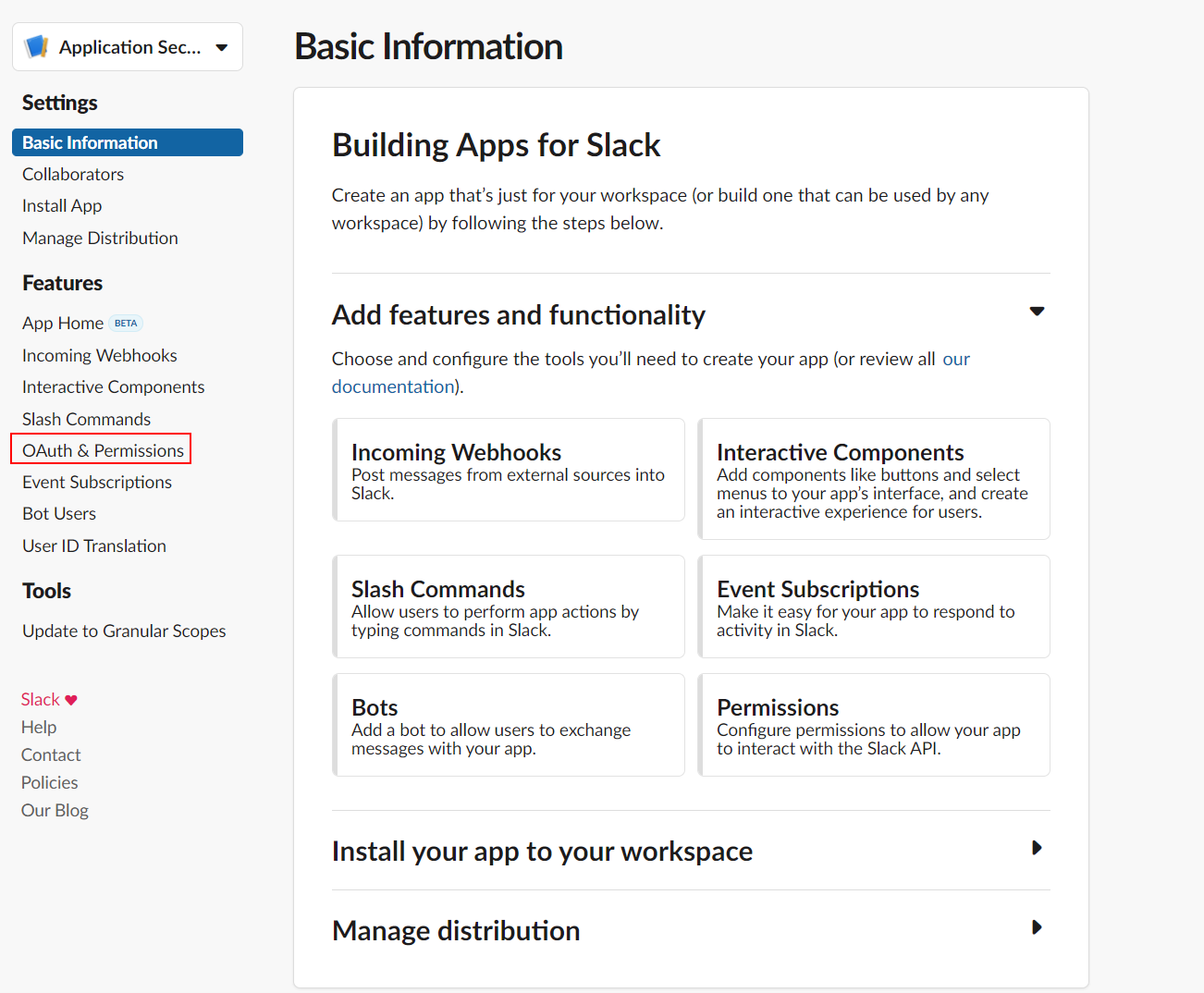Viewport: 1204px width, 993px height.
Task: Click the Basic Information page title
Action: pyautogui.click(x=428, y=46)
